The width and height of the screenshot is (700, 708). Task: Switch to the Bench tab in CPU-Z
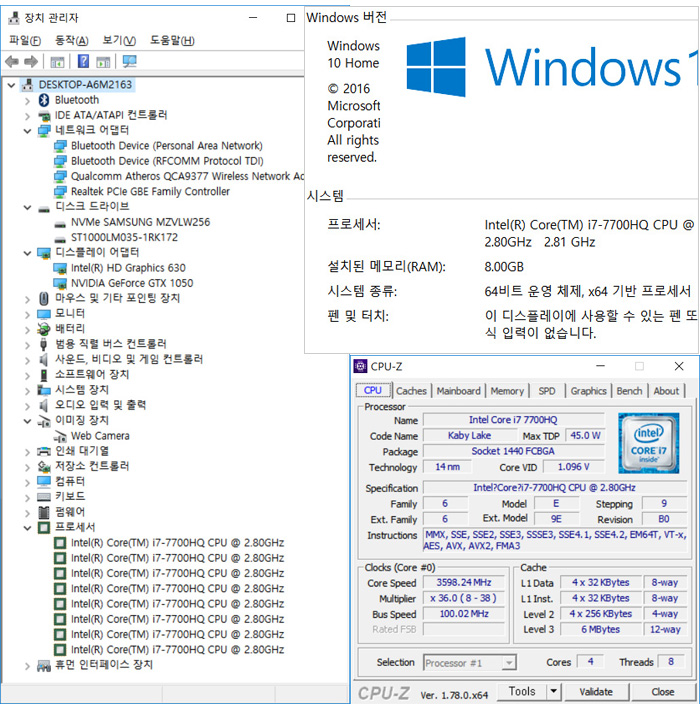629,391
